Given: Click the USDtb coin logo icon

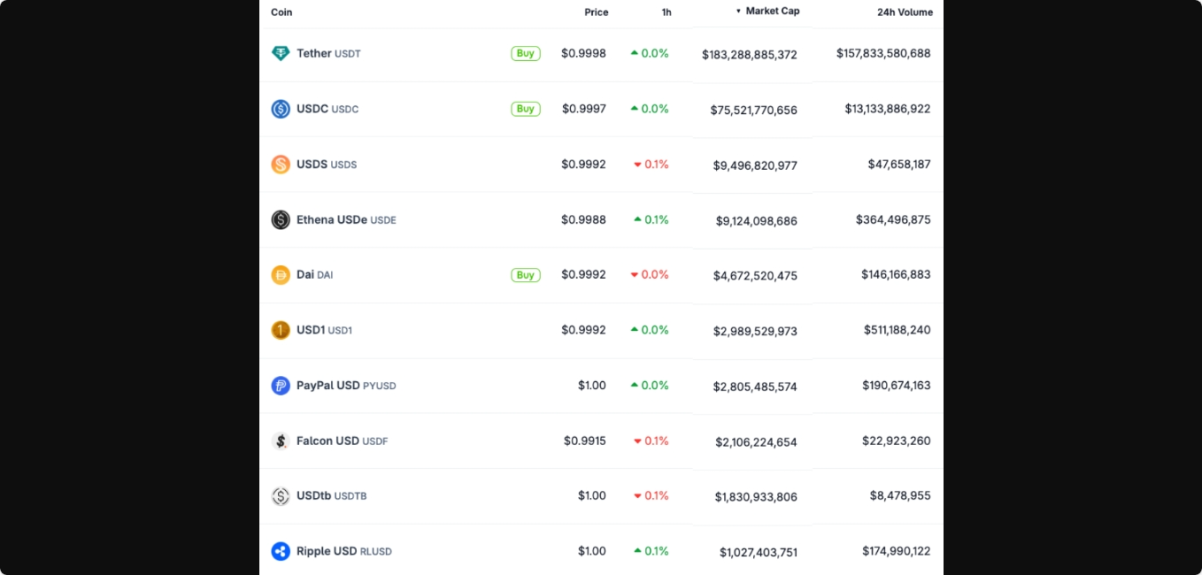Looking at the screenshot, I should [281, 496].
